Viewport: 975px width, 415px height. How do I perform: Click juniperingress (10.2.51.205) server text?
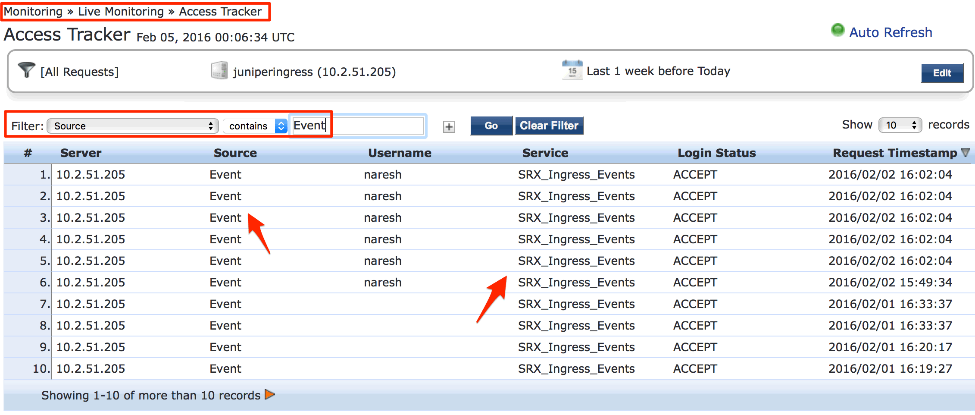click(x=314, y=72)
